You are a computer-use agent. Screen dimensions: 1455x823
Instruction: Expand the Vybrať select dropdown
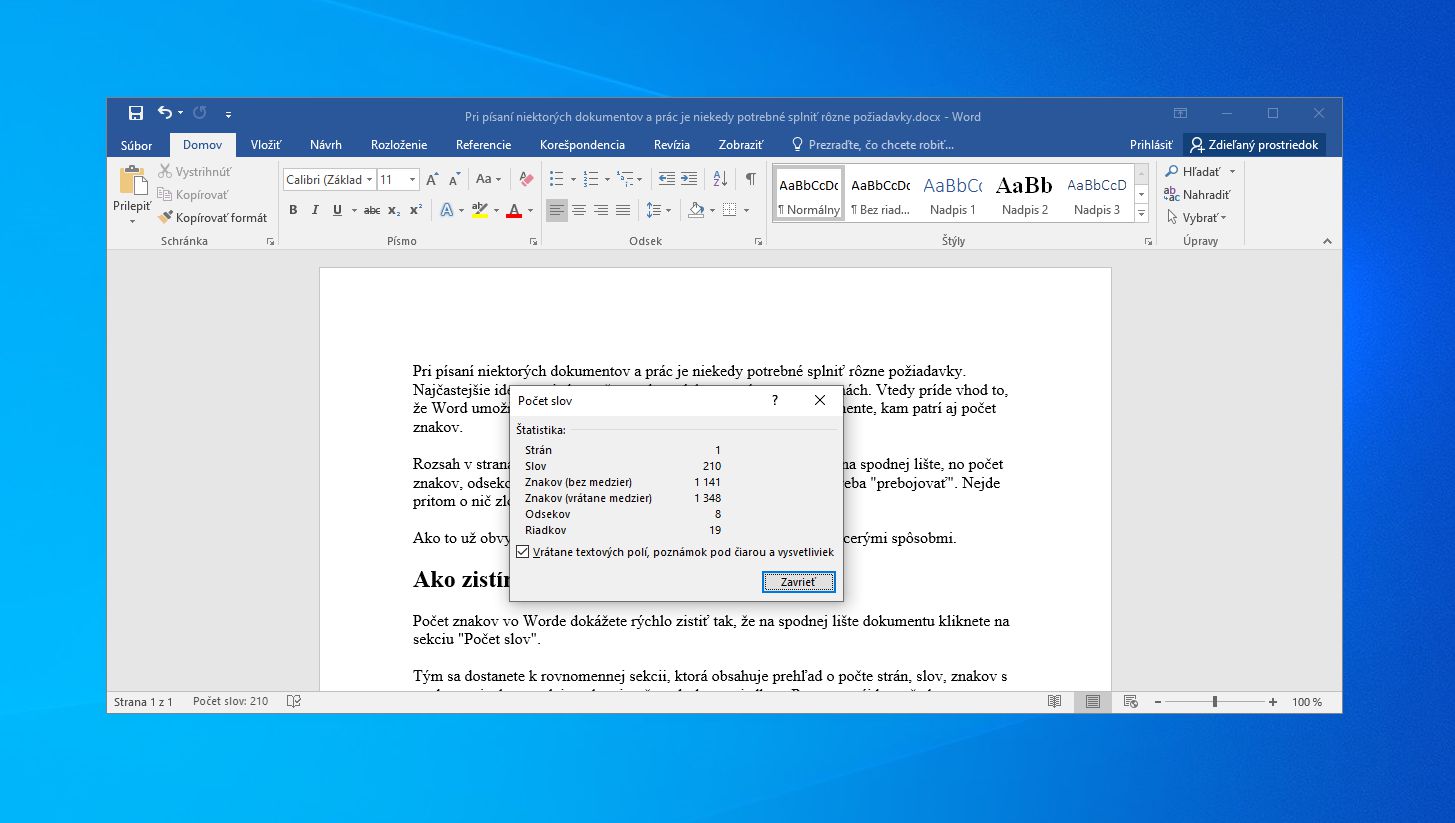(1197, 217)
